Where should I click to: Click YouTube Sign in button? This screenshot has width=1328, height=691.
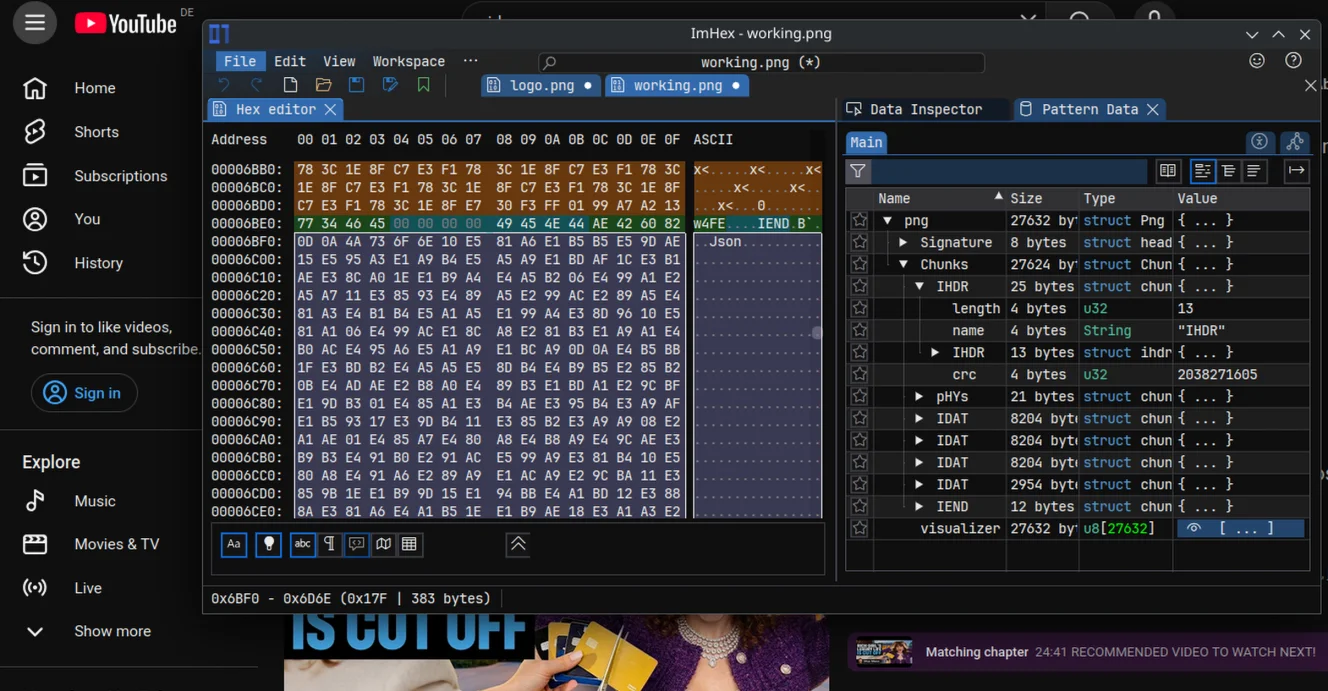point(83,393)
